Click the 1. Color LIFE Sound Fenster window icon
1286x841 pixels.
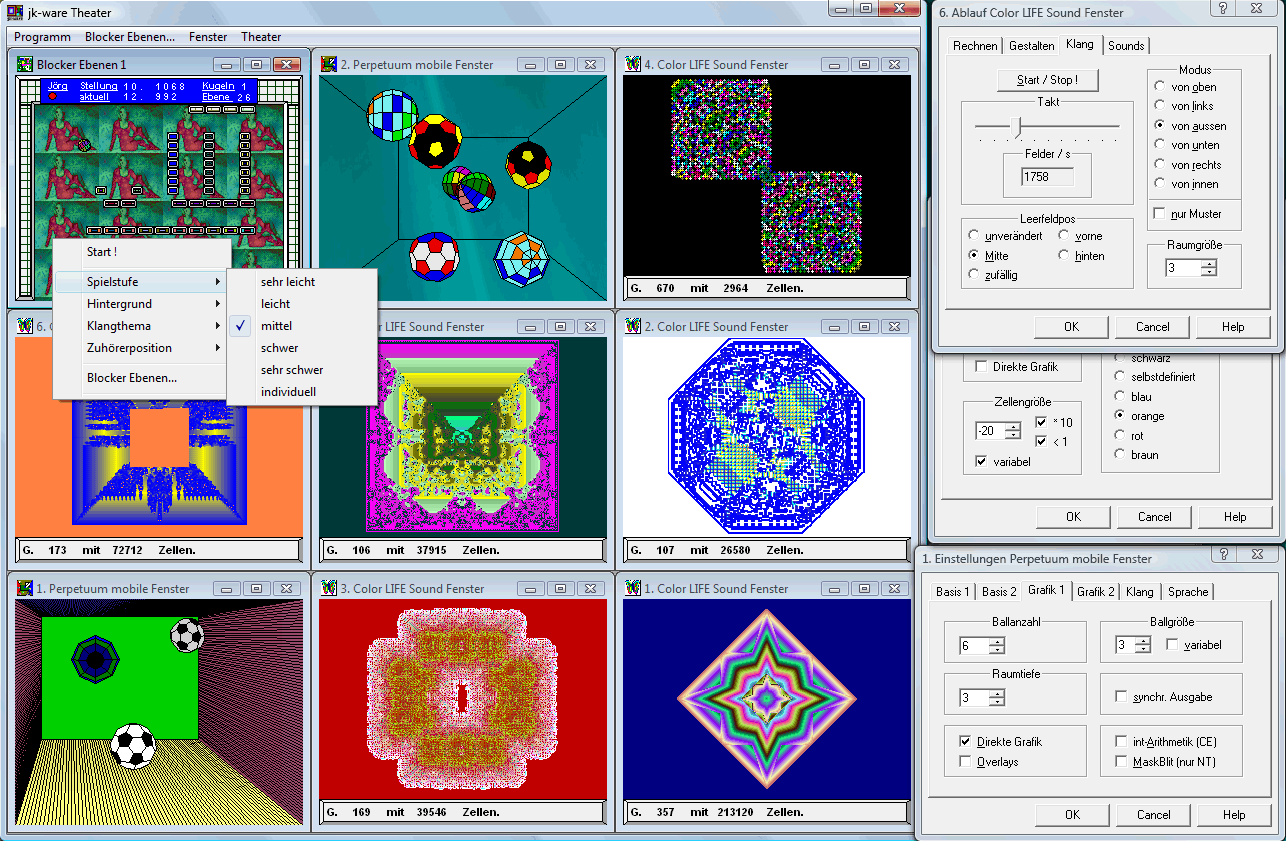point(632,588)
